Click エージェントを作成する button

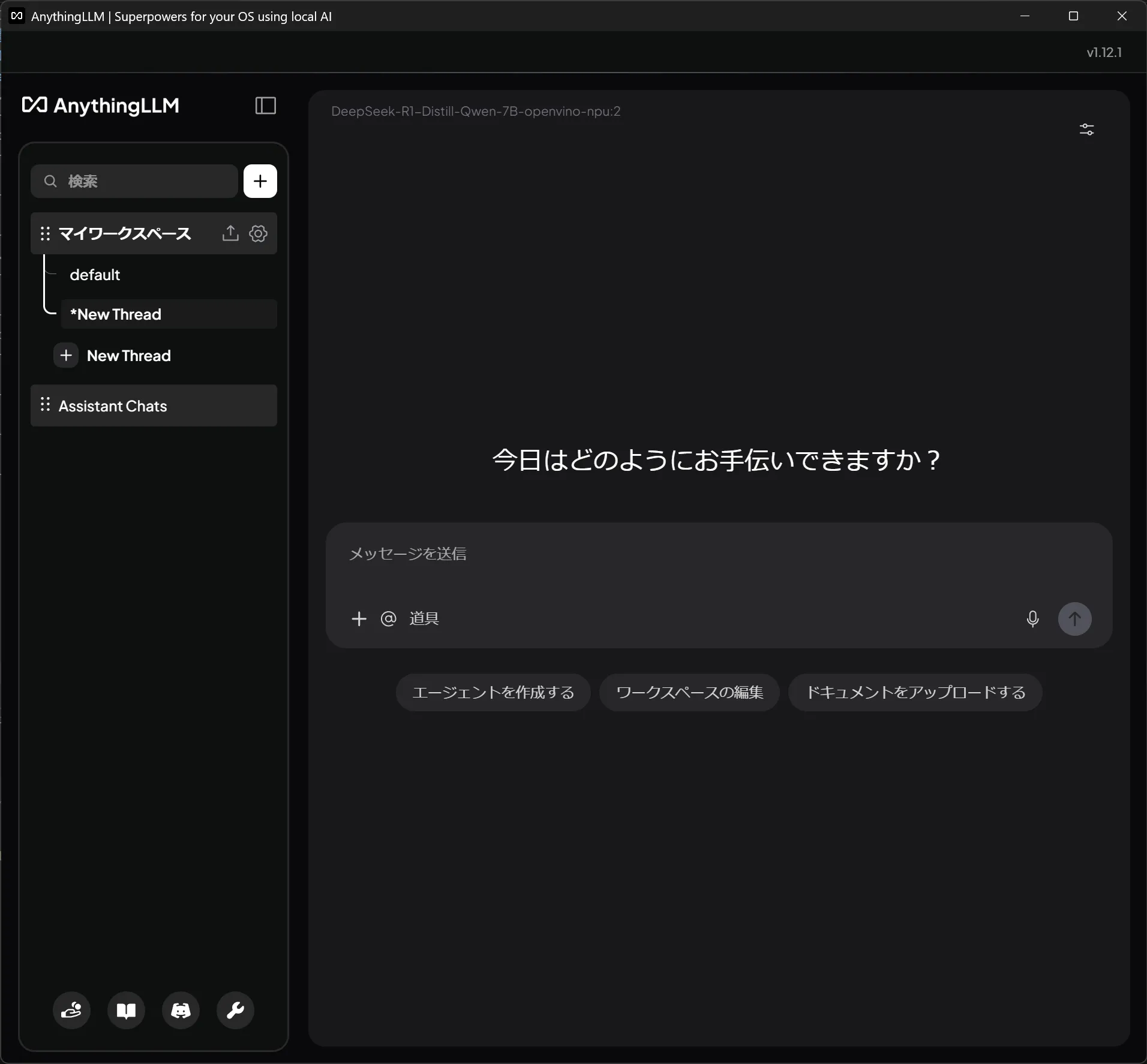(493, 692)
